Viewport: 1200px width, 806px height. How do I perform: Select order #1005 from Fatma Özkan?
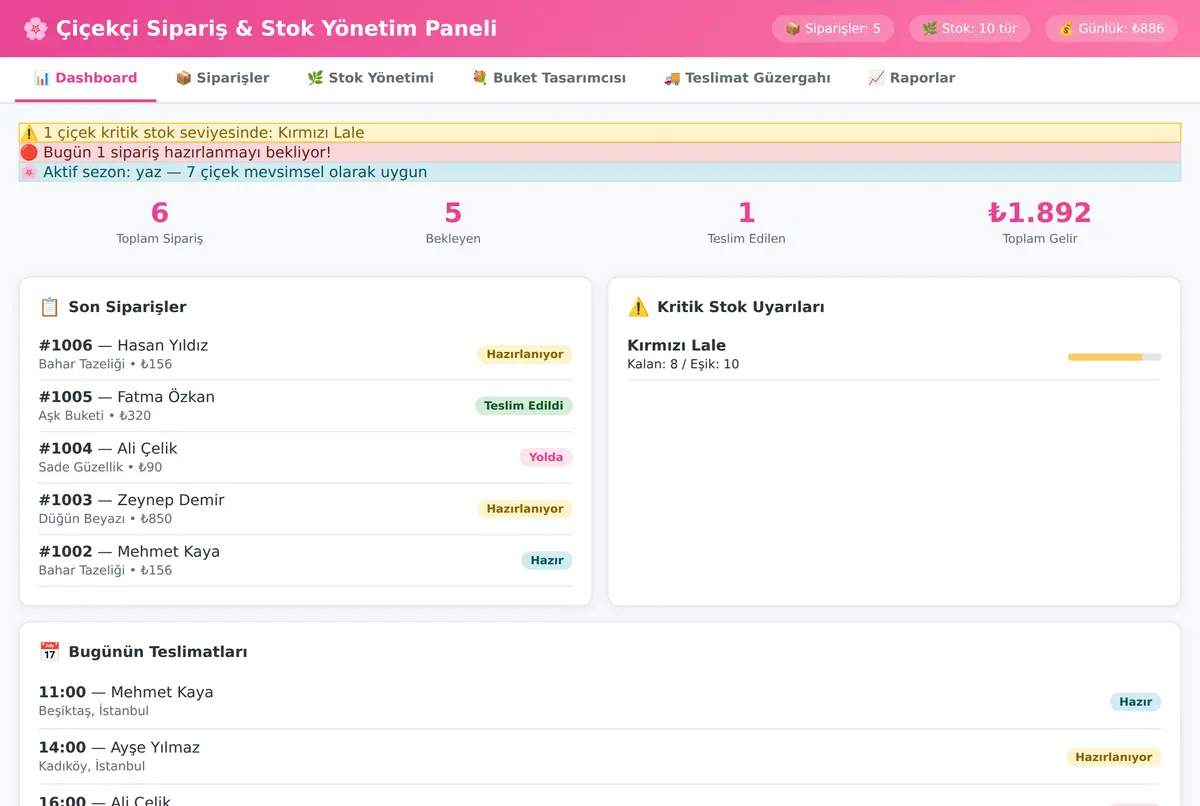pos(305,406)
